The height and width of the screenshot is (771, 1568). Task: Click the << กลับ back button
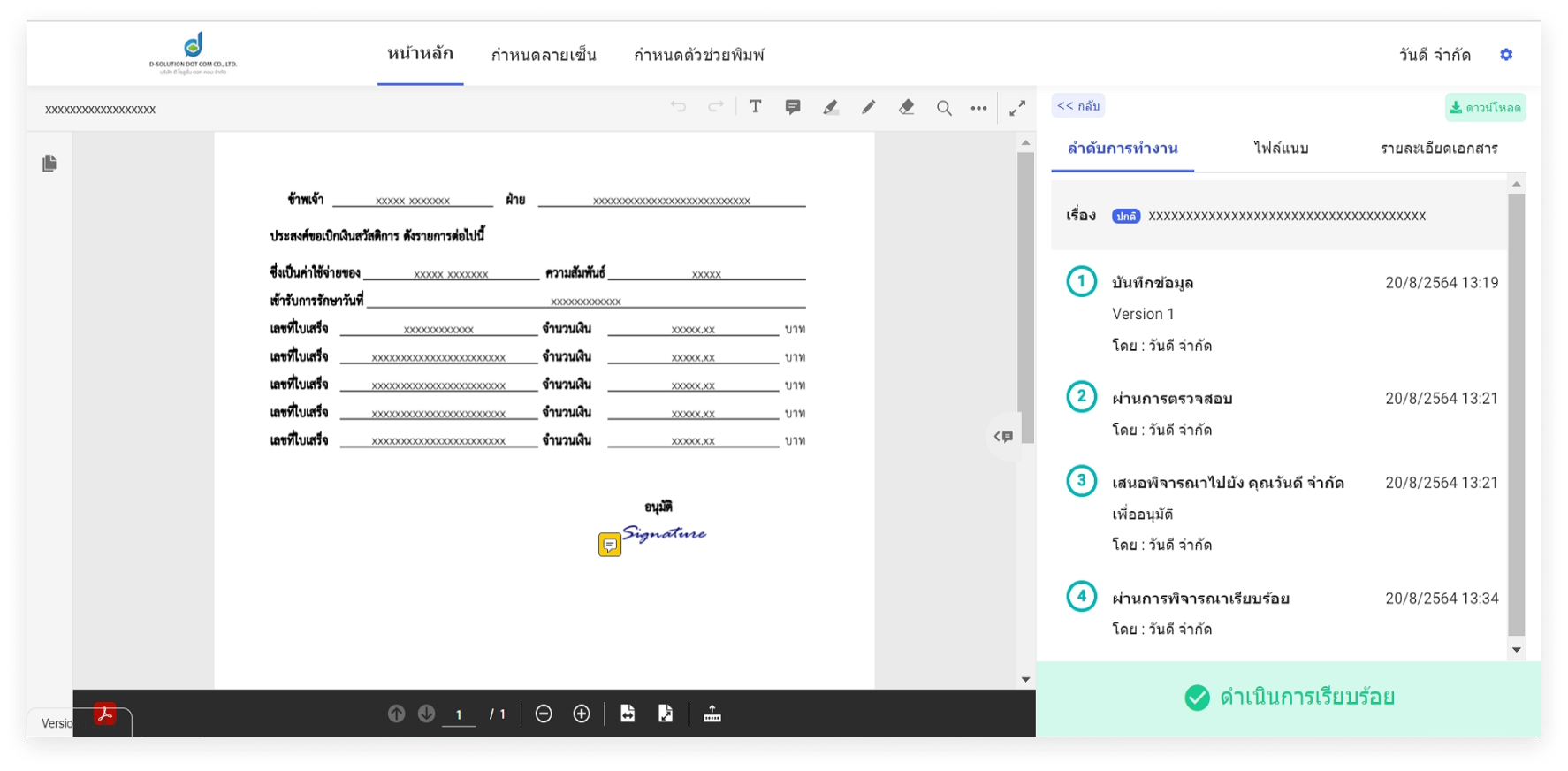click(x=1078, y=106)
